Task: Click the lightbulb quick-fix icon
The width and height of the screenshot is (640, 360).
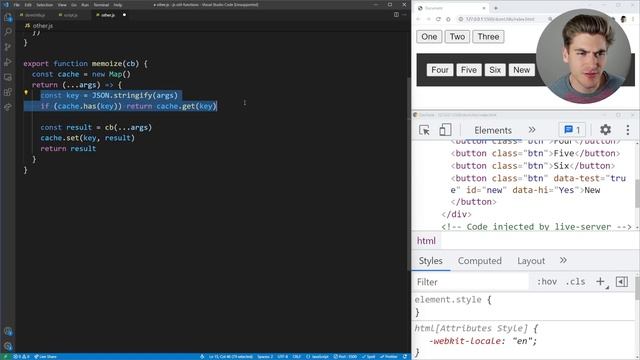Action: 26,93
